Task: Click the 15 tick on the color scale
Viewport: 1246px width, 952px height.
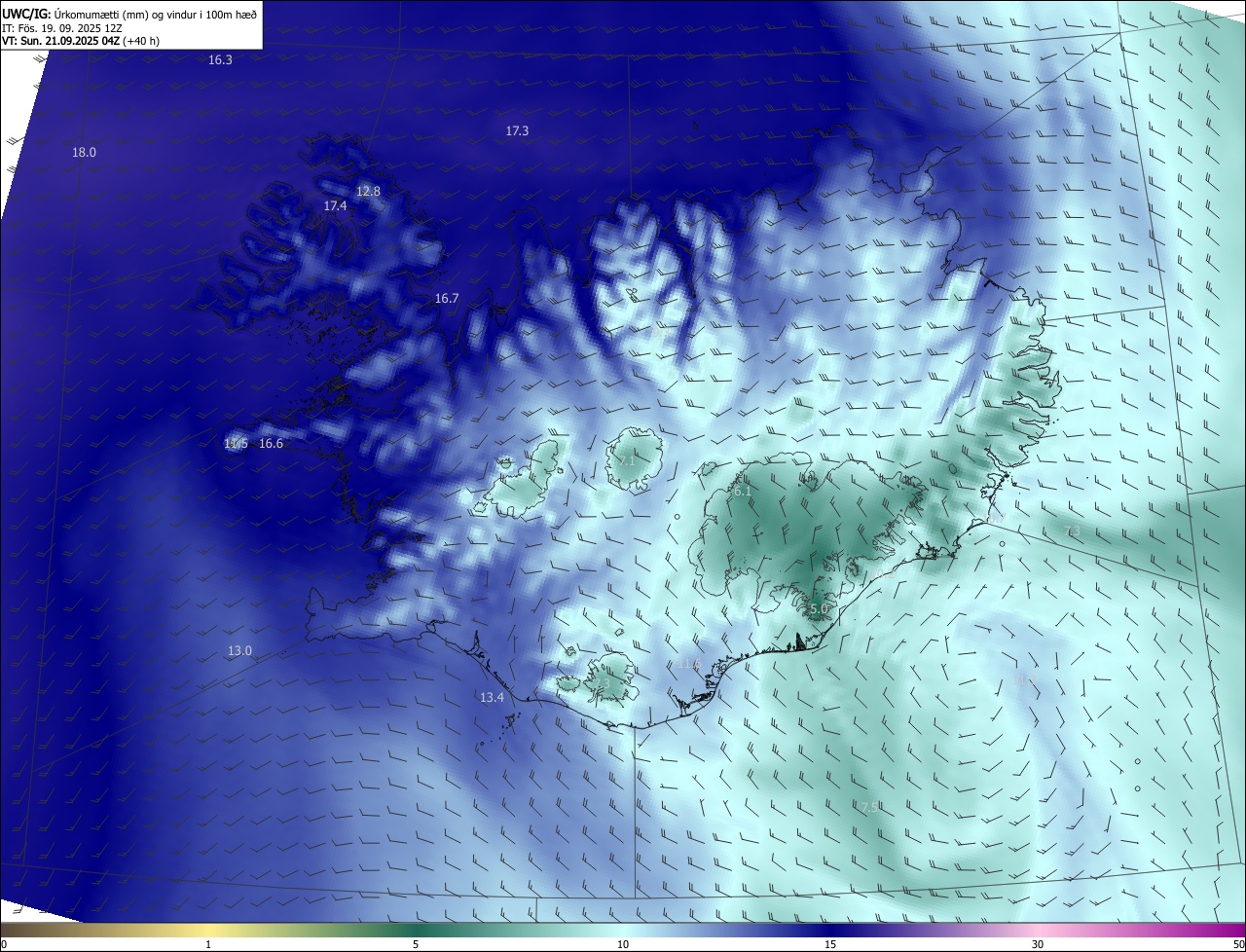Action: [x=830, y=945]
